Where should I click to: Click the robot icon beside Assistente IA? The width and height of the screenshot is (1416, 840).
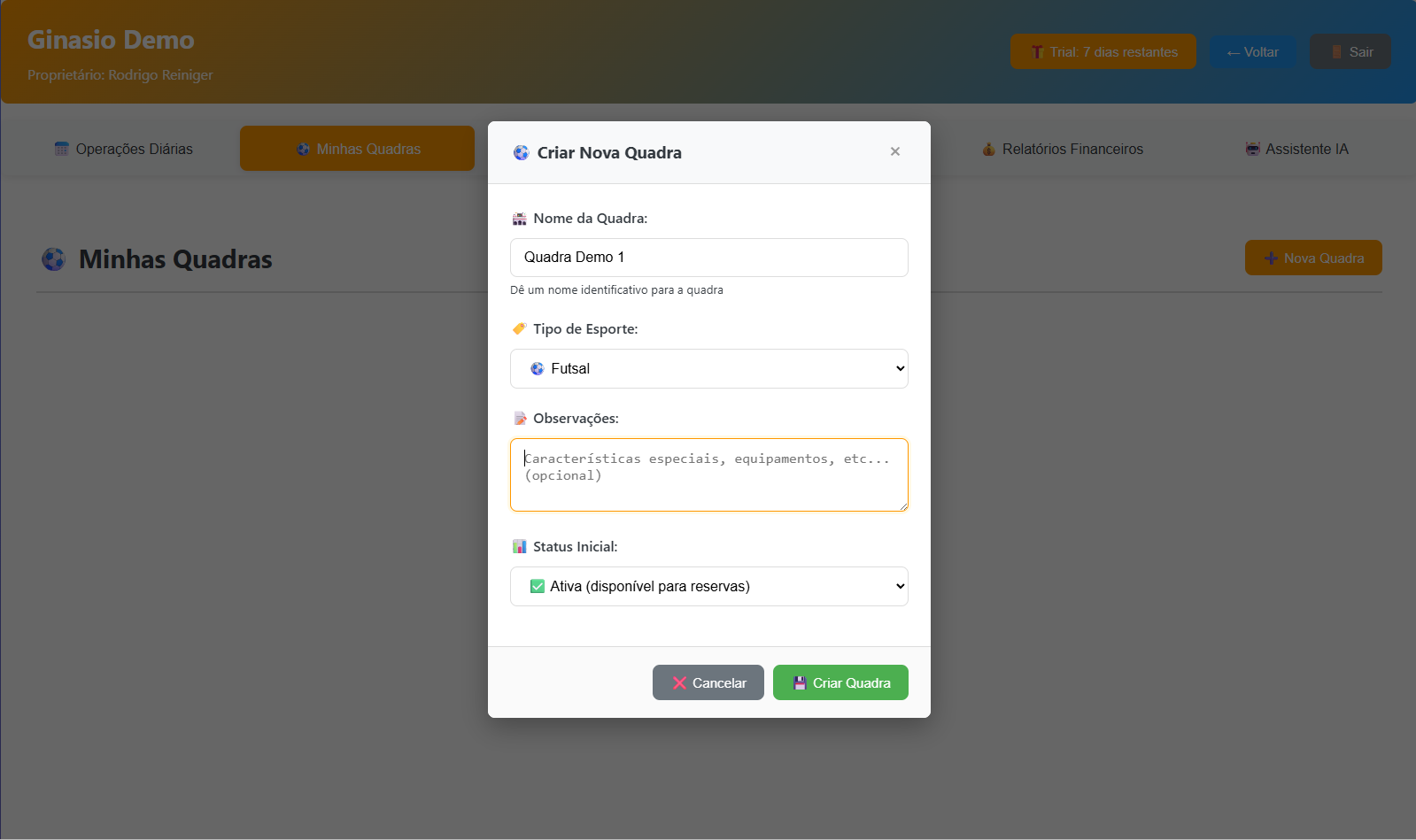pos(1252,149)
